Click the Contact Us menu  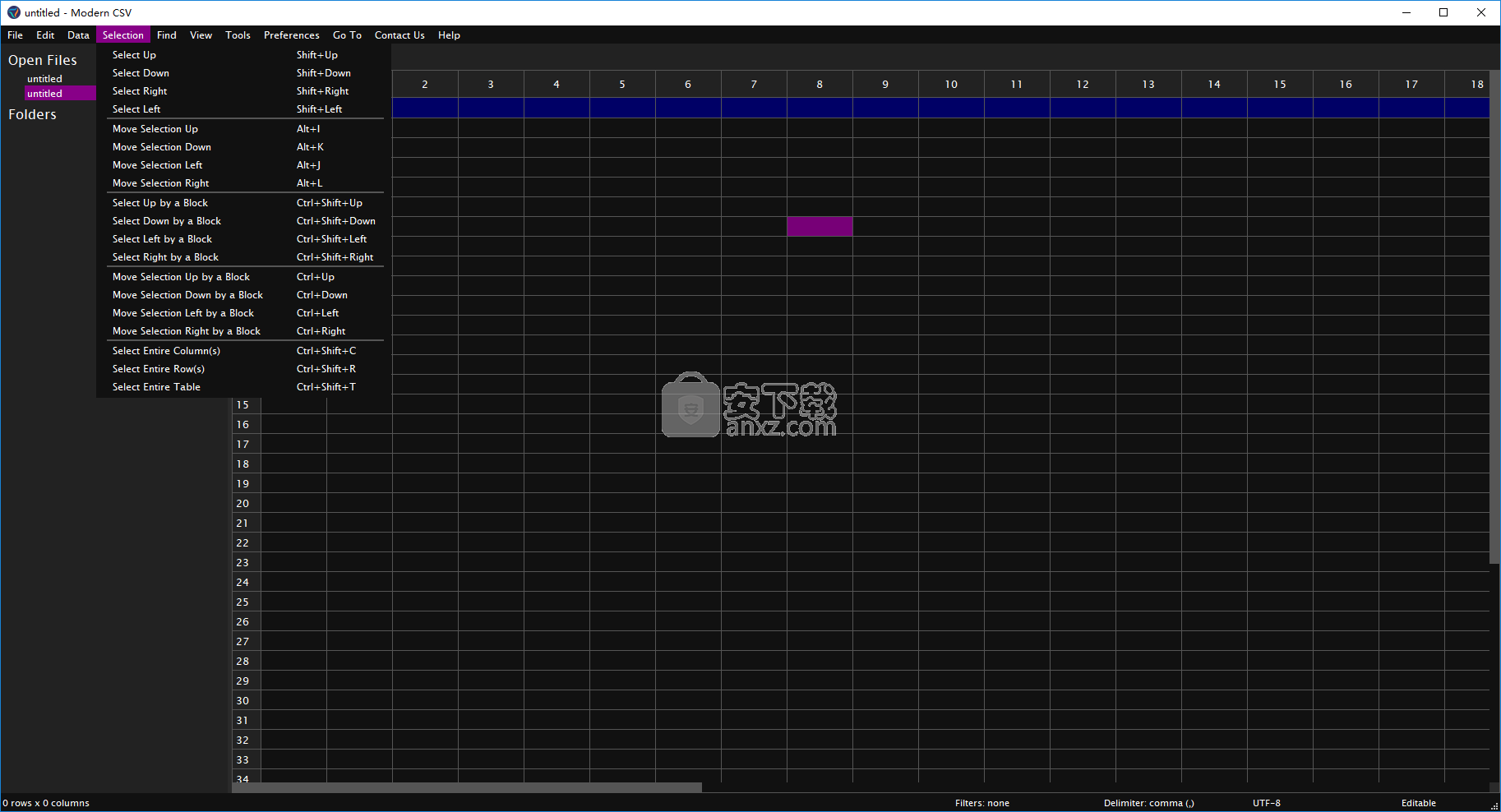point(399,35)
